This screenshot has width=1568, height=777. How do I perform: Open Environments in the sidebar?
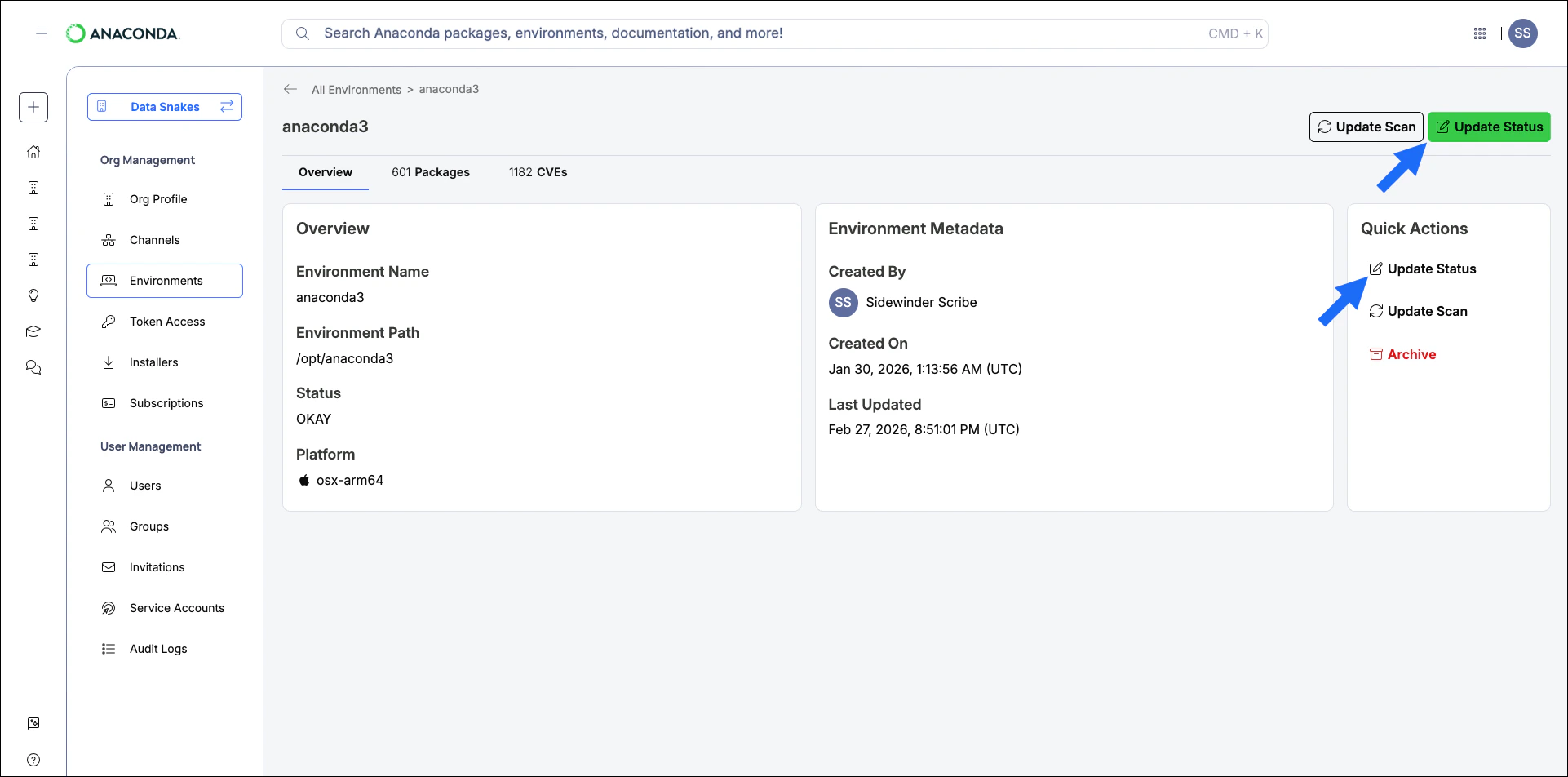coord(165,281)
